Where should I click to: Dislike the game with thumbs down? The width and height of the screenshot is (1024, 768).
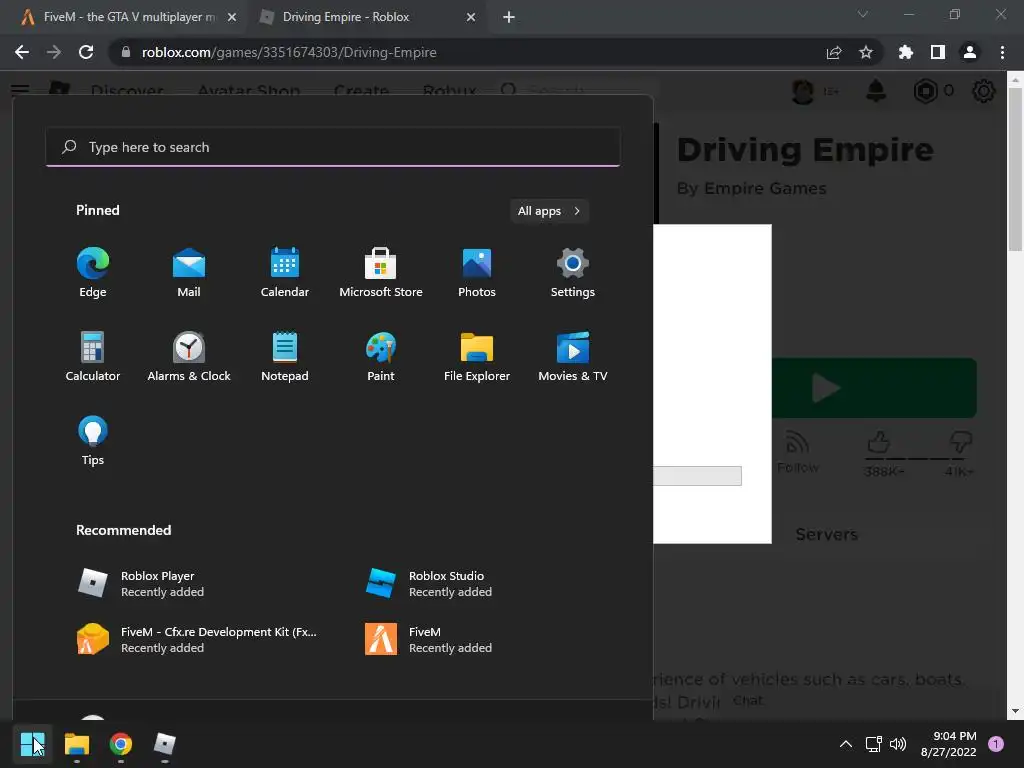[x=960, y=443]
